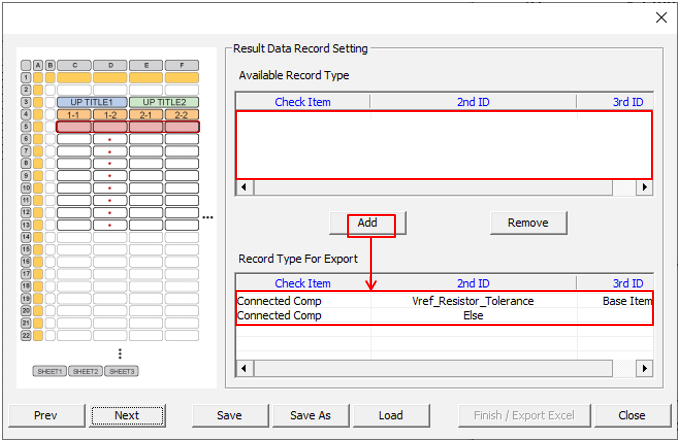This screenshot has width=679, height=440.
Task: Click the green UP TITLE2 cell
Action: 164,102
